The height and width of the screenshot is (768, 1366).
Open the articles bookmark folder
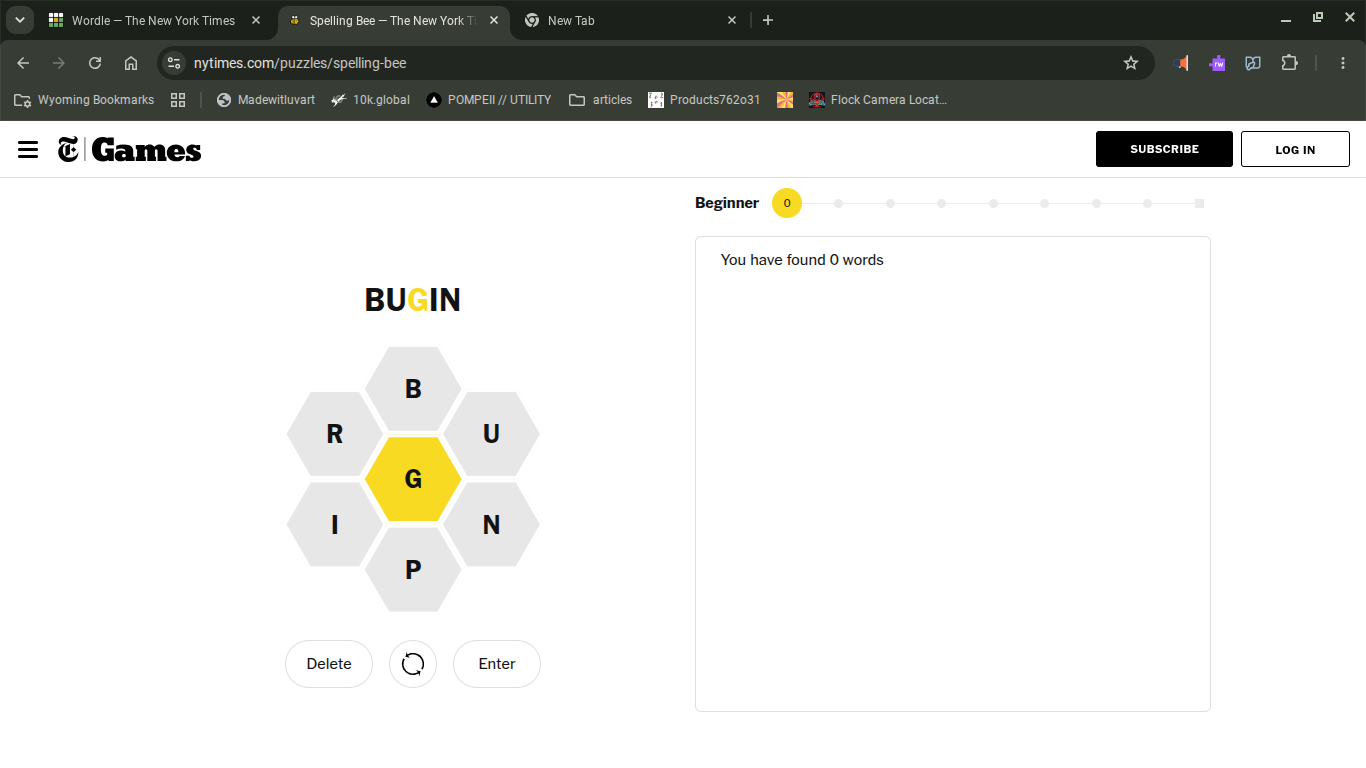point(600,100)
